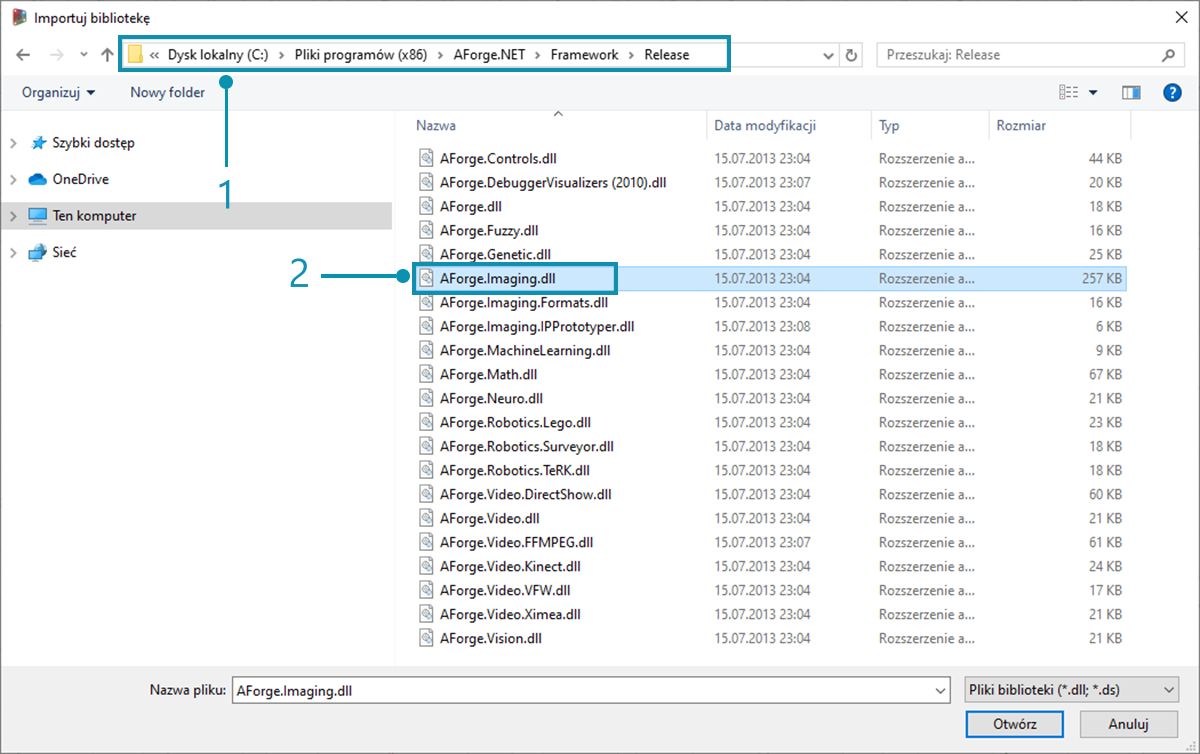Select Sieć in navigation pane
Image resolution: width=1200 pixels, height=754 pixels.
[64, 252]
